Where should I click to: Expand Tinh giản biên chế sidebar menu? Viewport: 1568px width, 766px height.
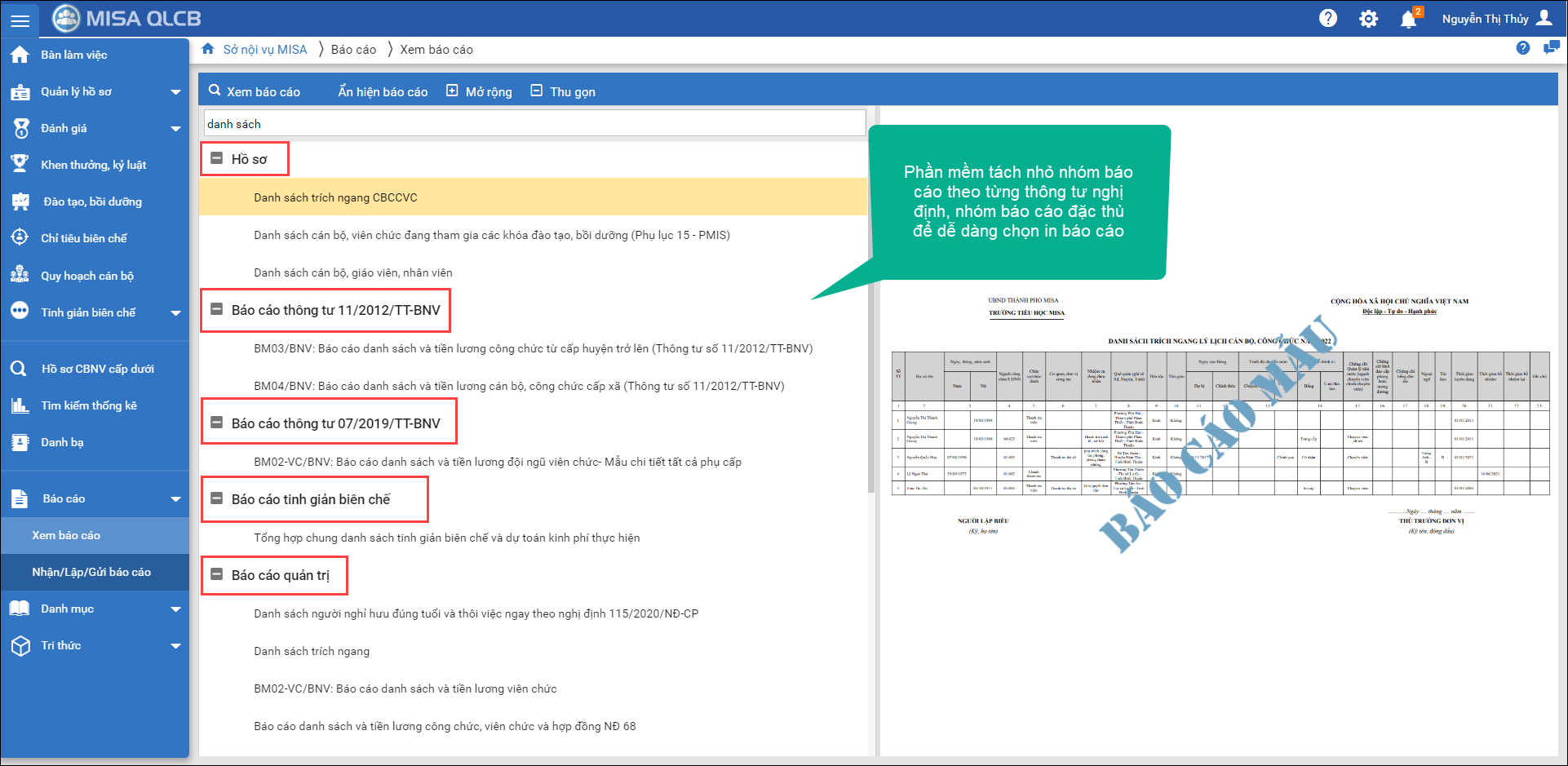pos(175,312)
